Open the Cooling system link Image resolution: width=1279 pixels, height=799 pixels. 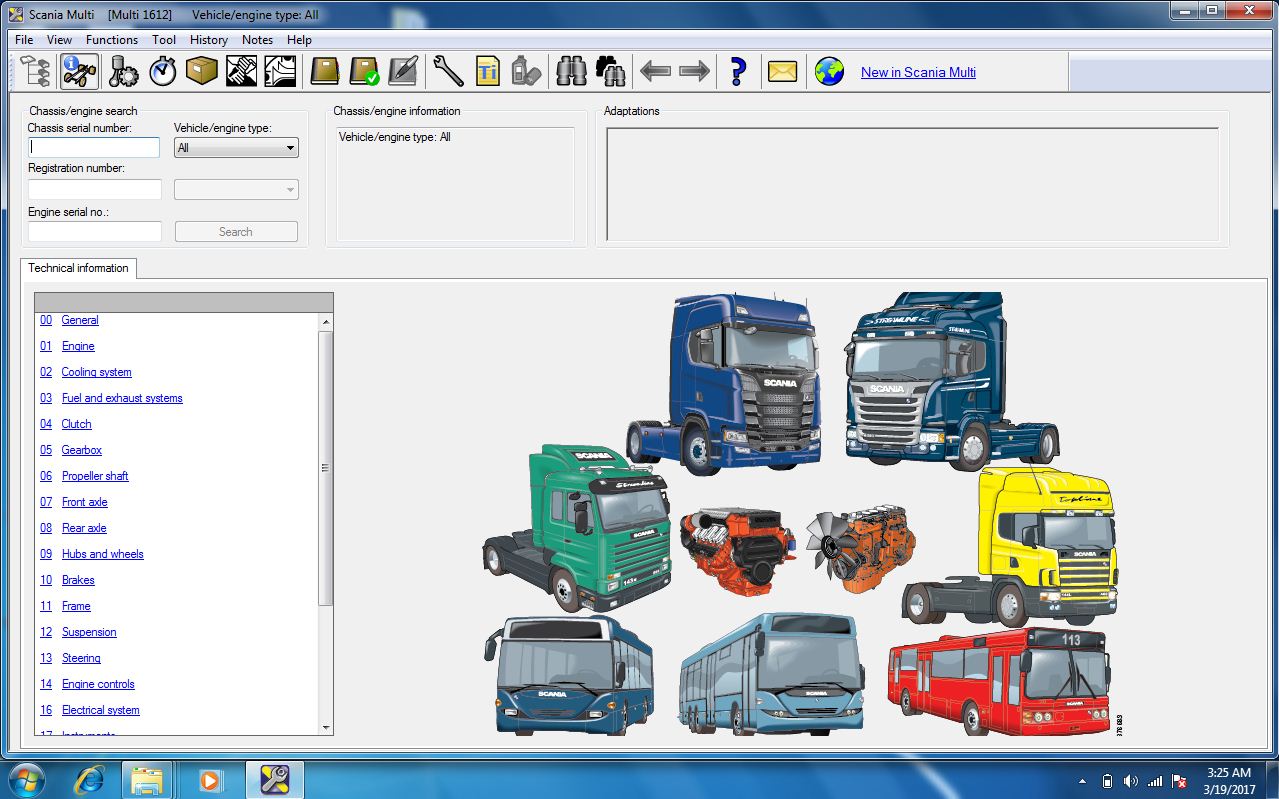pos(96,372)
